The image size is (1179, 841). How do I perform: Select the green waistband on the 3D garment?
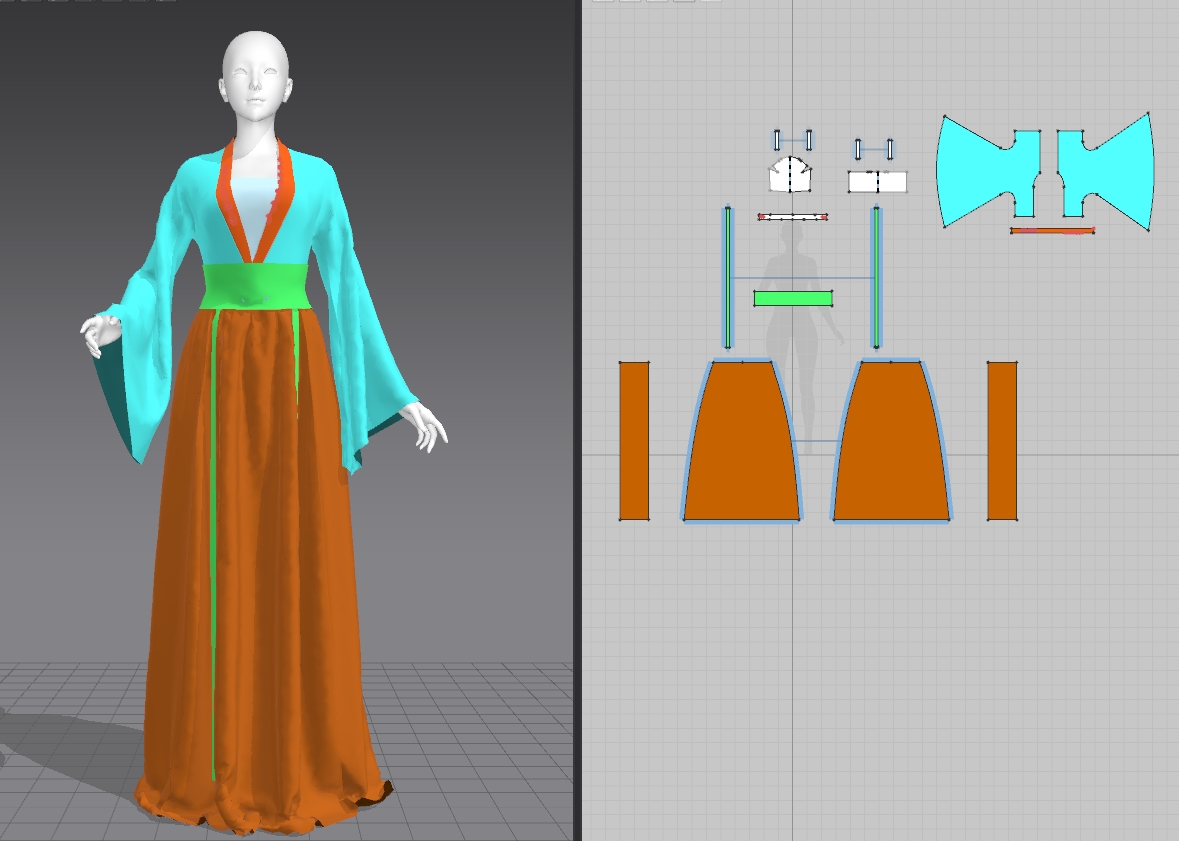[256, 286]
